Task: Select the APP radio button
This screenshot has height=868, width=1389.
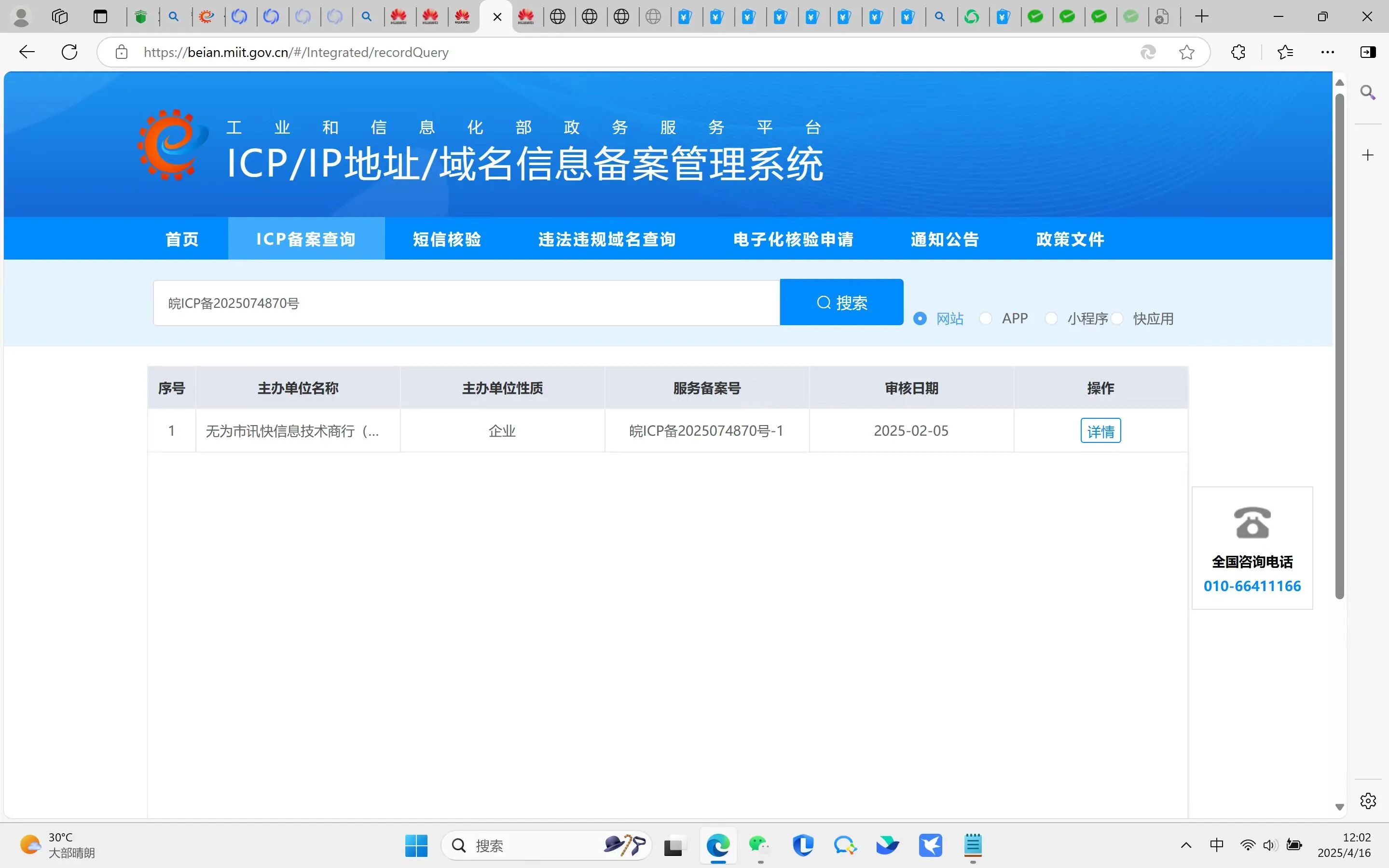Action: tap(986, 318)
